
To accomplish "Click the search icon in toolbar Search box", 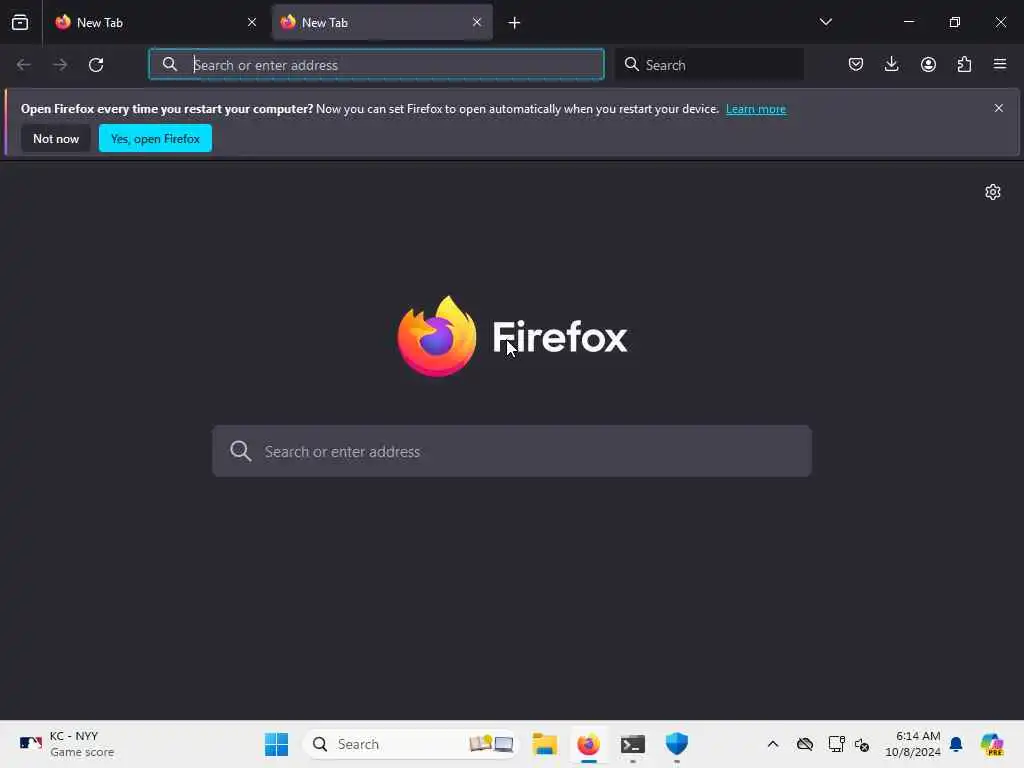I will point(632,64).
